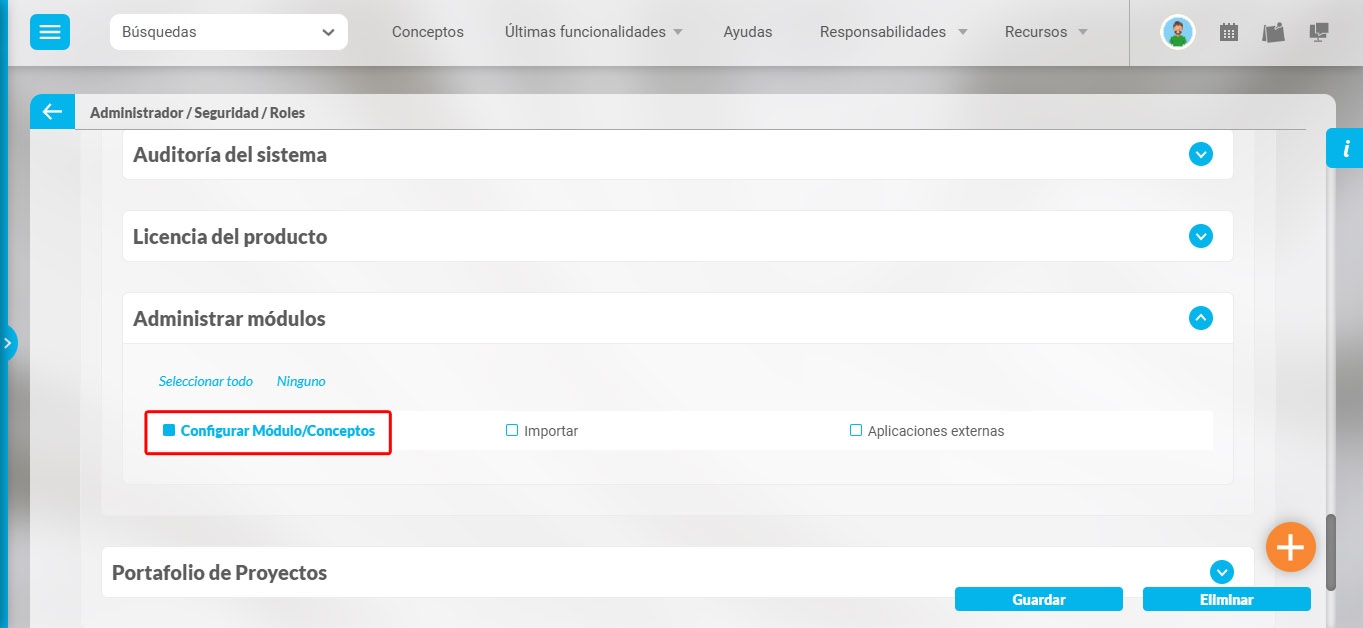Viewport: 1363px width, 628px height.
Task: Open the hamburger main menu
Action: pyautogui.click(x=49, y=32)
